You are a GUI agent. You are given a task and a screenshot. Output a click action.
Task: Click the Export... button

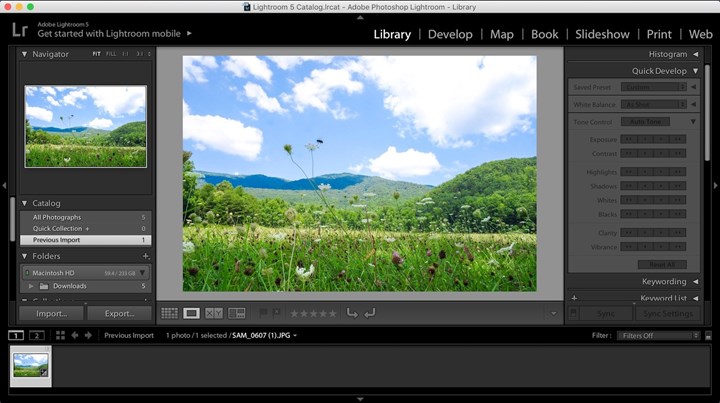(x=118, y=313)
